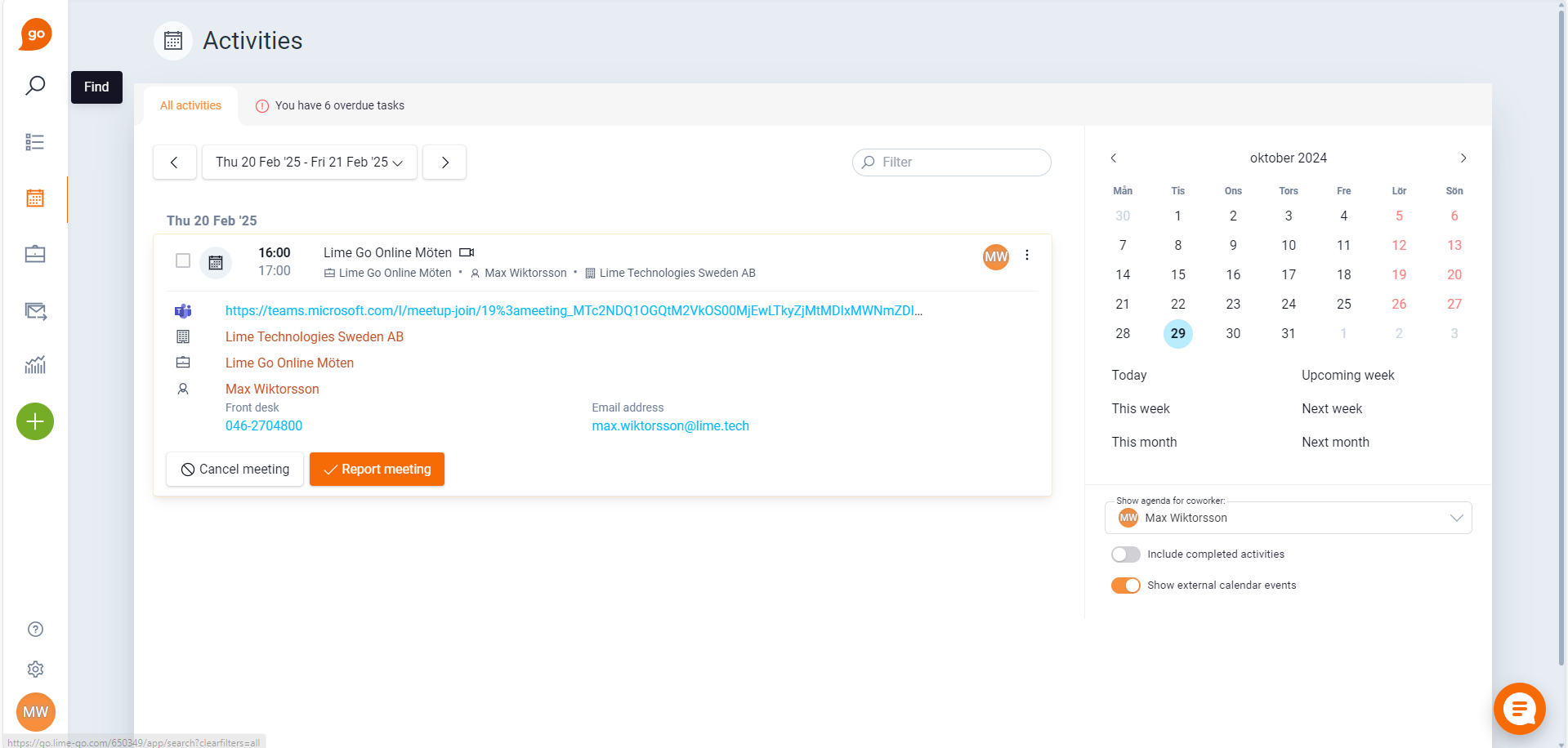
Task: Click the oktober 2024 month title
Action: coord(1289,158)
